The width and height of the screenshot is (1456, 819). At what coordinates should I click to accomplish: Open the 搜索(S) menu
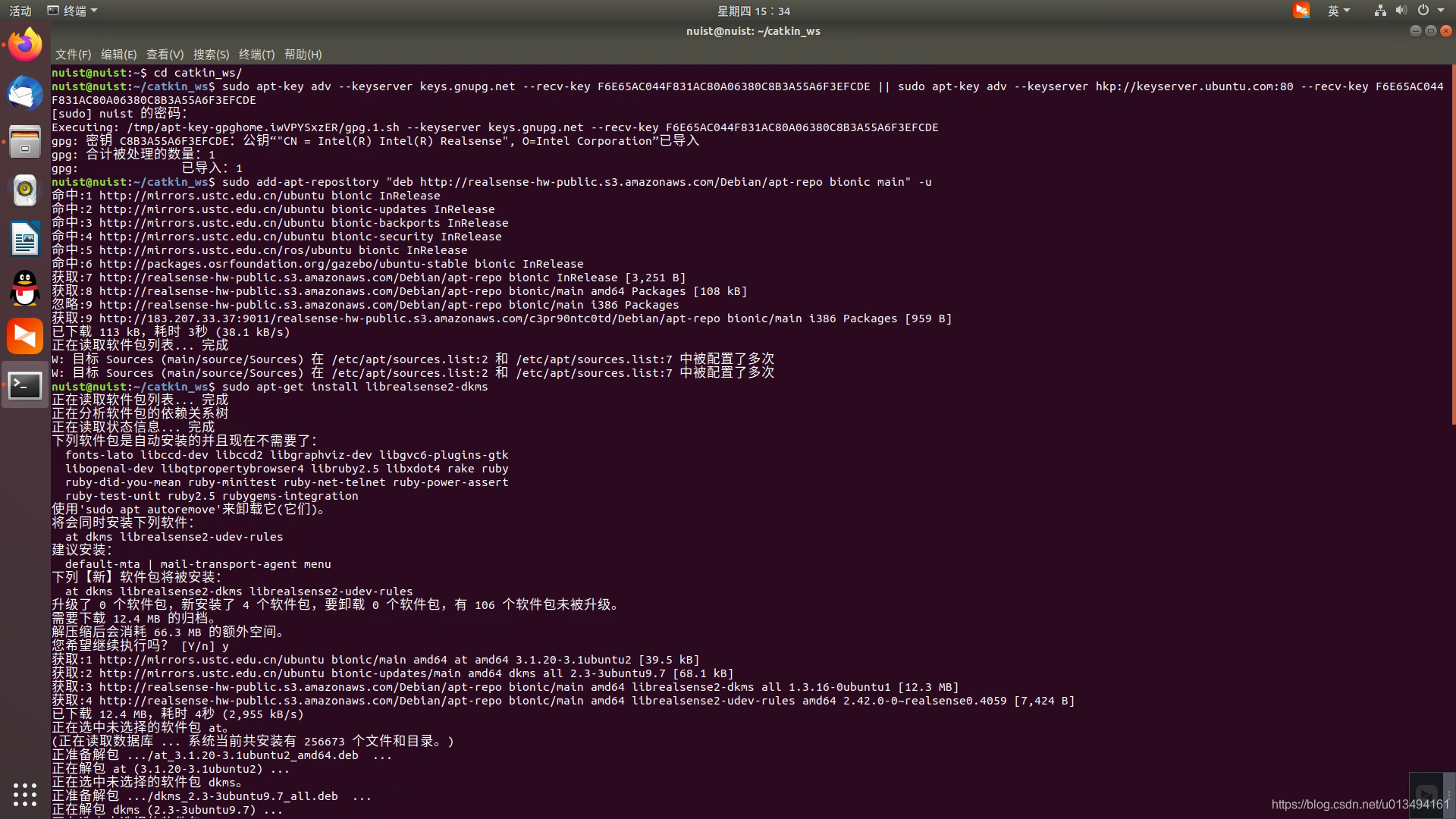click(211, 55)
